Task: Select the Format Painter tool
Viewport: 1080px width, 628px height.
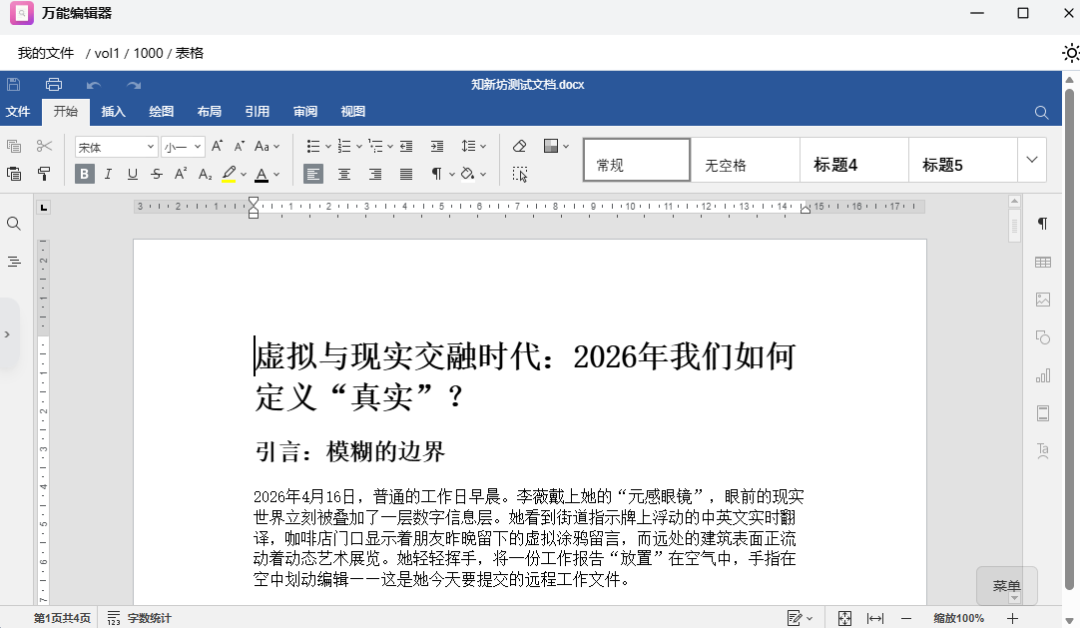Action: pyautogui.click(x=44, y=174)
